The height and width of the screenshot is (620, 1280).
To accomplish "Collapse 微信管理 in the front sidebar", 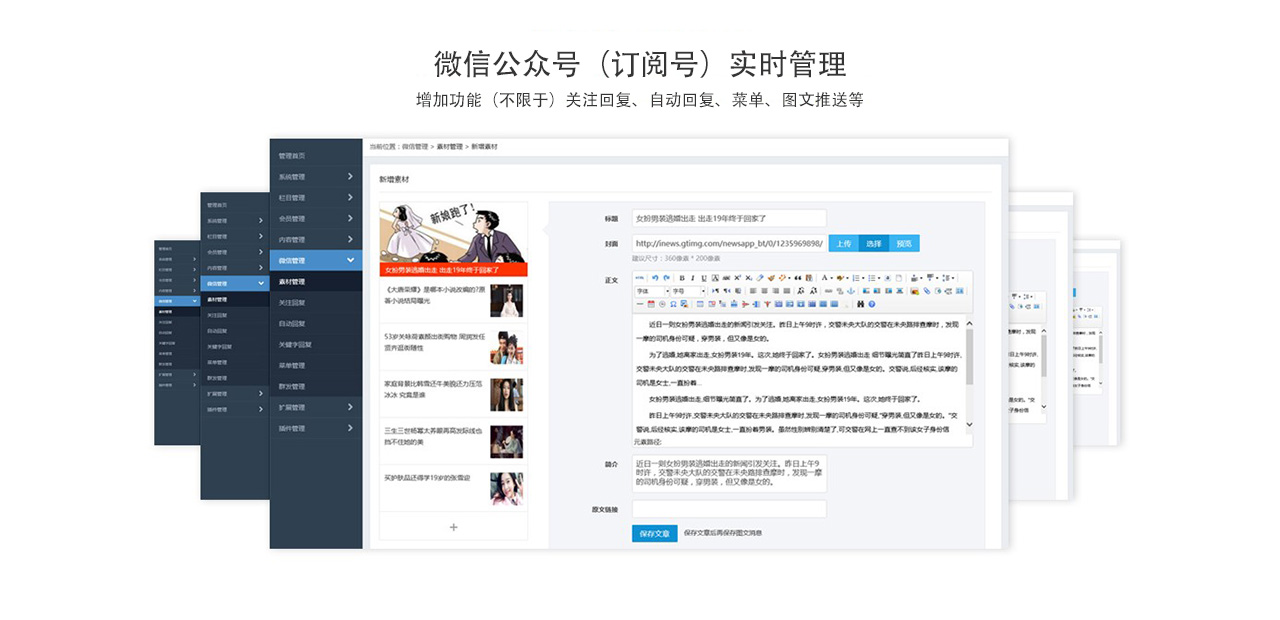I will [316, 261].
